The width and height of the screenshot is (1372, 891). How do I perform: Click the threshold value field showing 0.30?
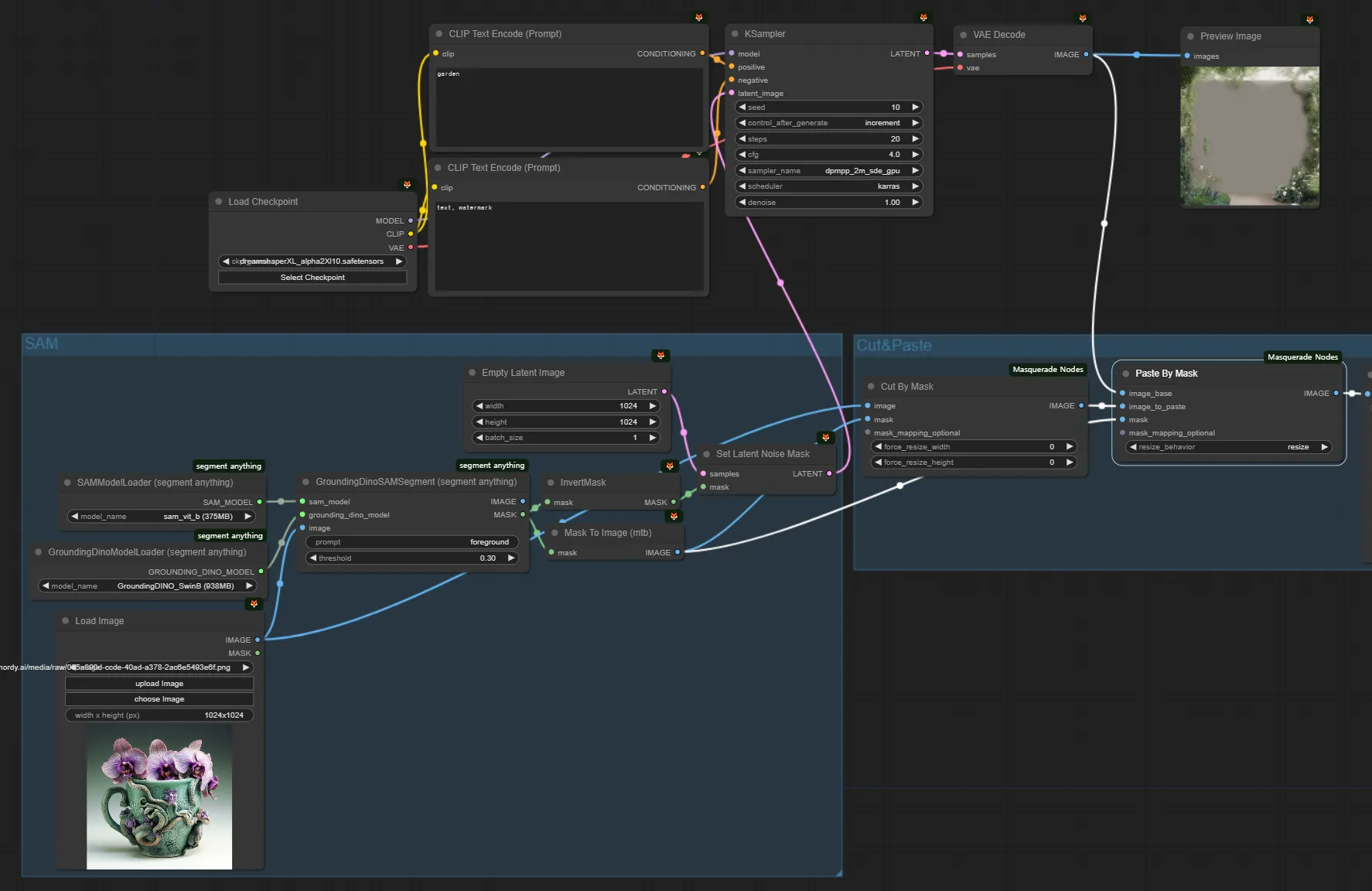point(412,558)
